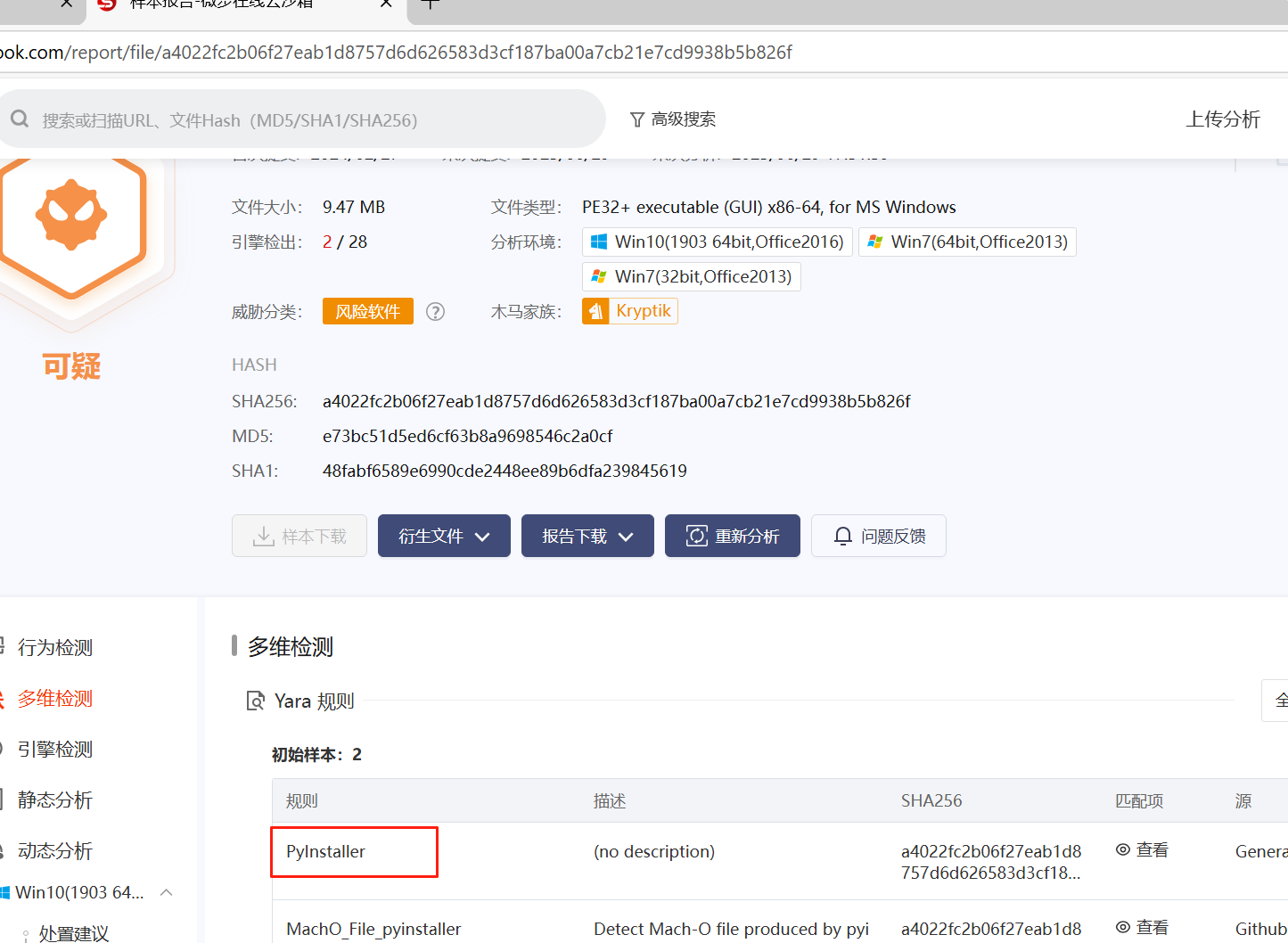The width and height of the screenshot is (1288, 943).
Task: Go to 多维检测 sidebar section
Action: [x=54, y=698]
